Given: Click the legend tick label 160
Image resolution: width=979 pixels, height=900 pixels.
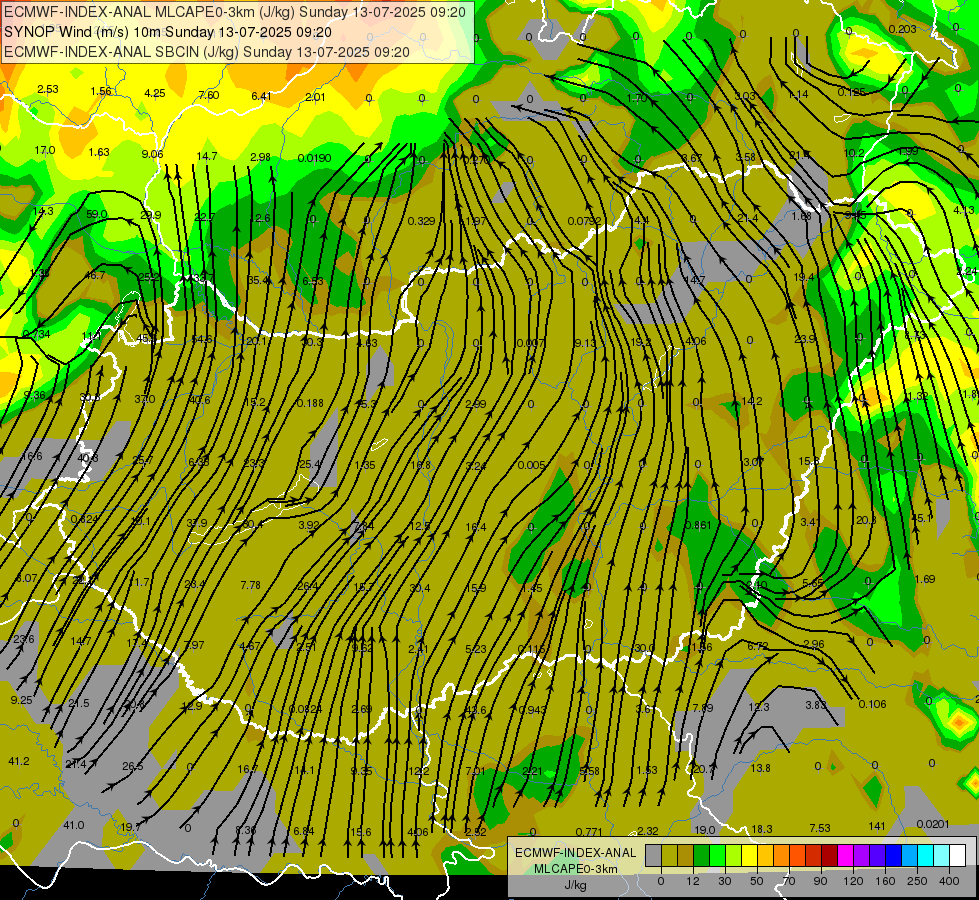Looking at the screenshot, I should [x=885, y=881].
